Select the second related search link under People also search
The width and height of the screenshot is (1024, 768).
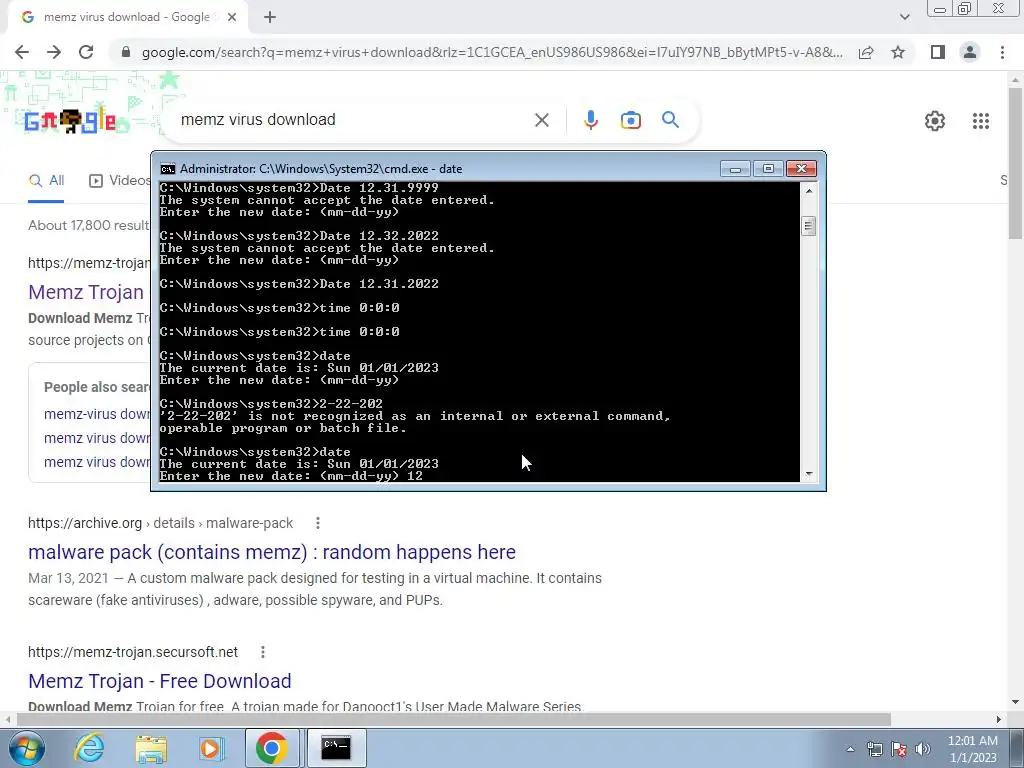click(x=97, y=438)
